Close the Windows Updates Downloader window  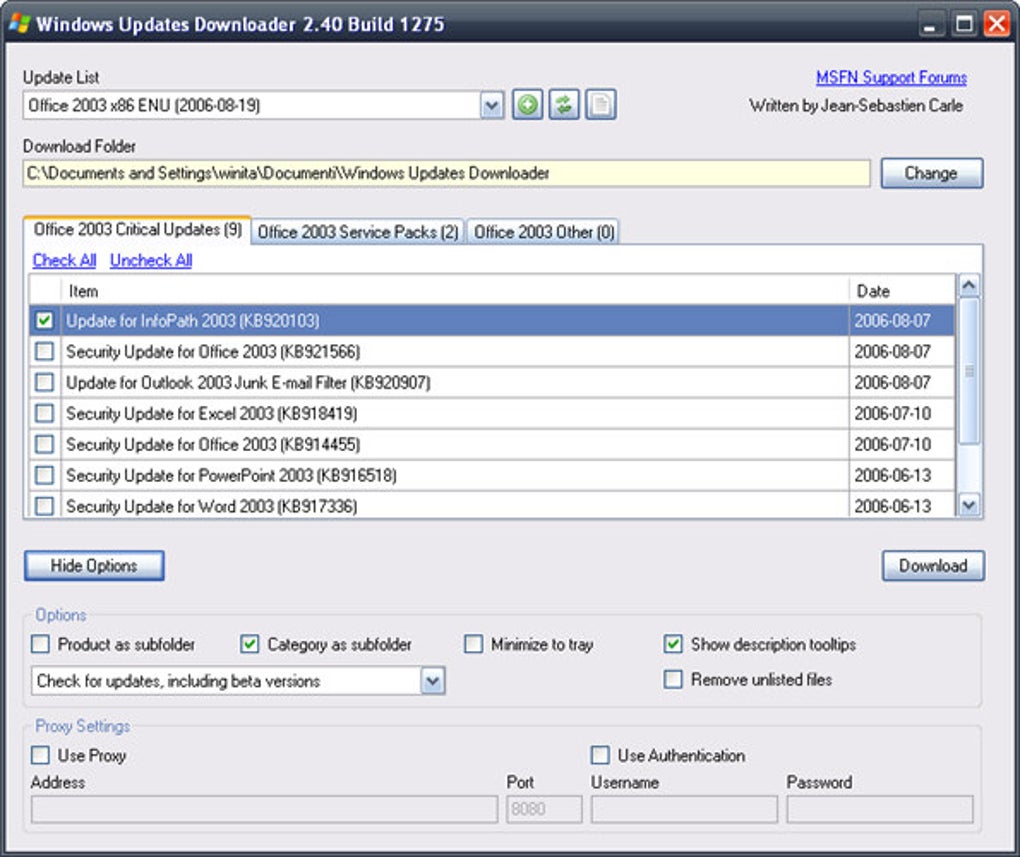997,25
